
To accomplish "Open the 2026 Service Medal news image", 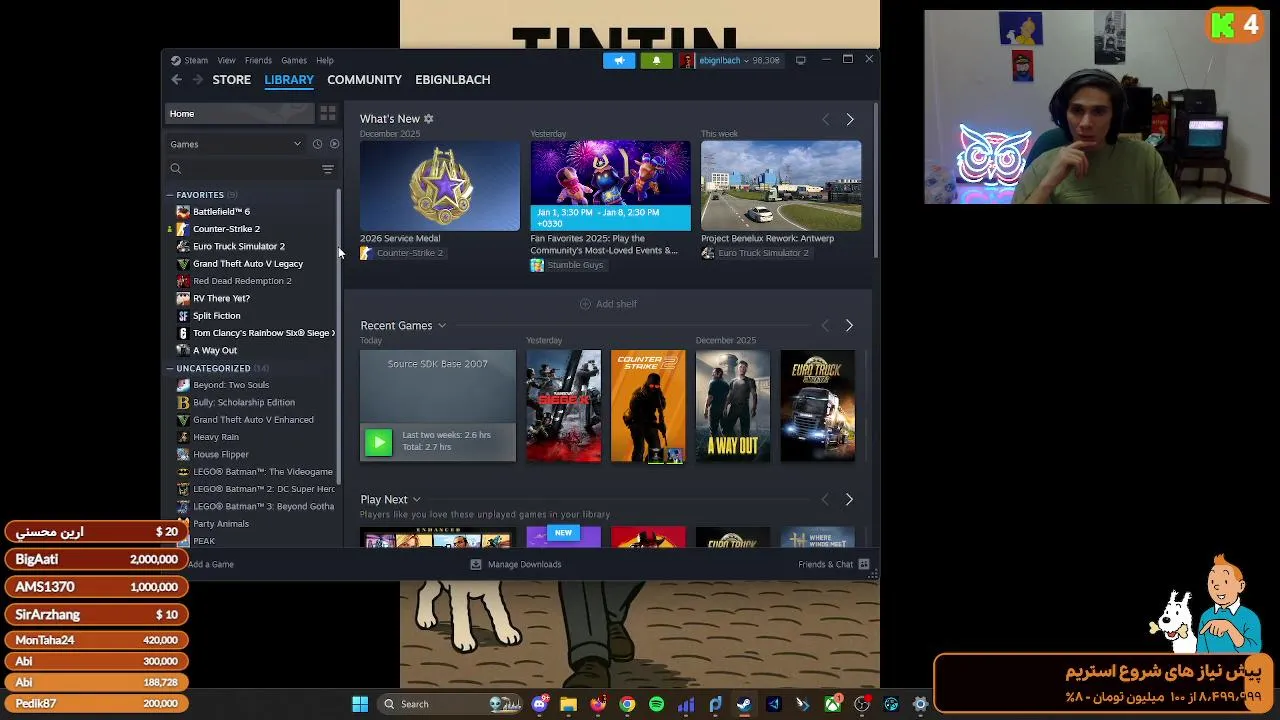I will click(x=440, y=186).
